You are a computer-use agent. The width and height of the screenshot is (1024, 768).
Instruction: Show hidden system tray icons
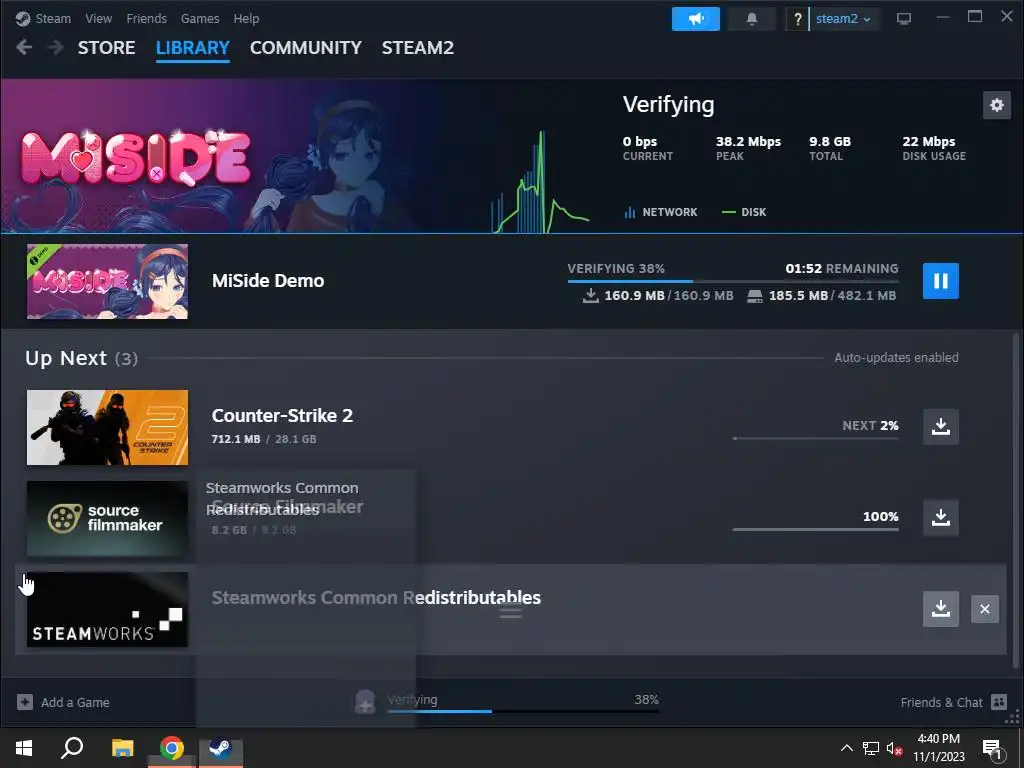click(846, 748)
